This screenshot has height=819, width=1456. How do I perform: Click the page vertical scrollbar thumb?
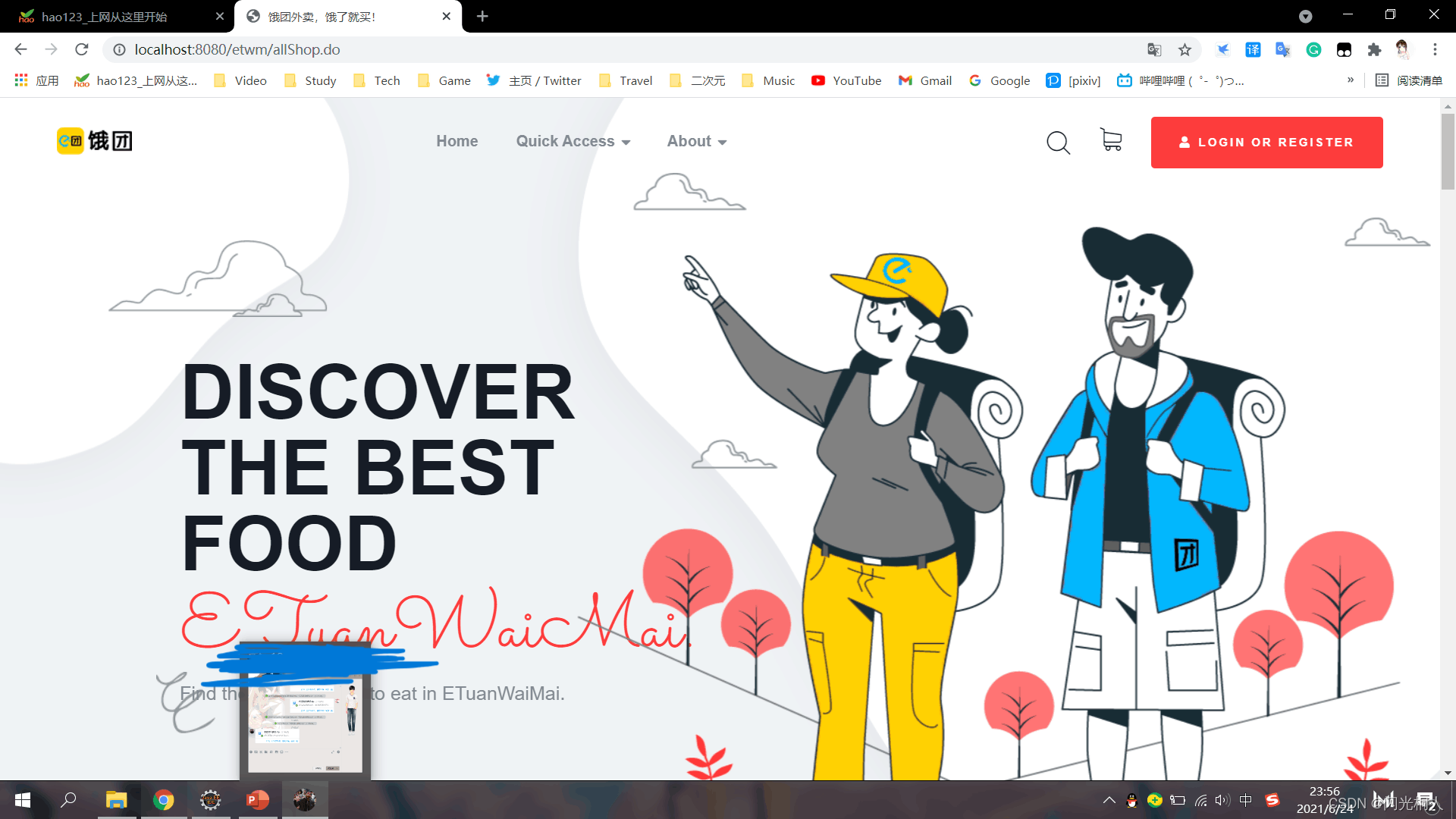click(x=1448, y=152)
